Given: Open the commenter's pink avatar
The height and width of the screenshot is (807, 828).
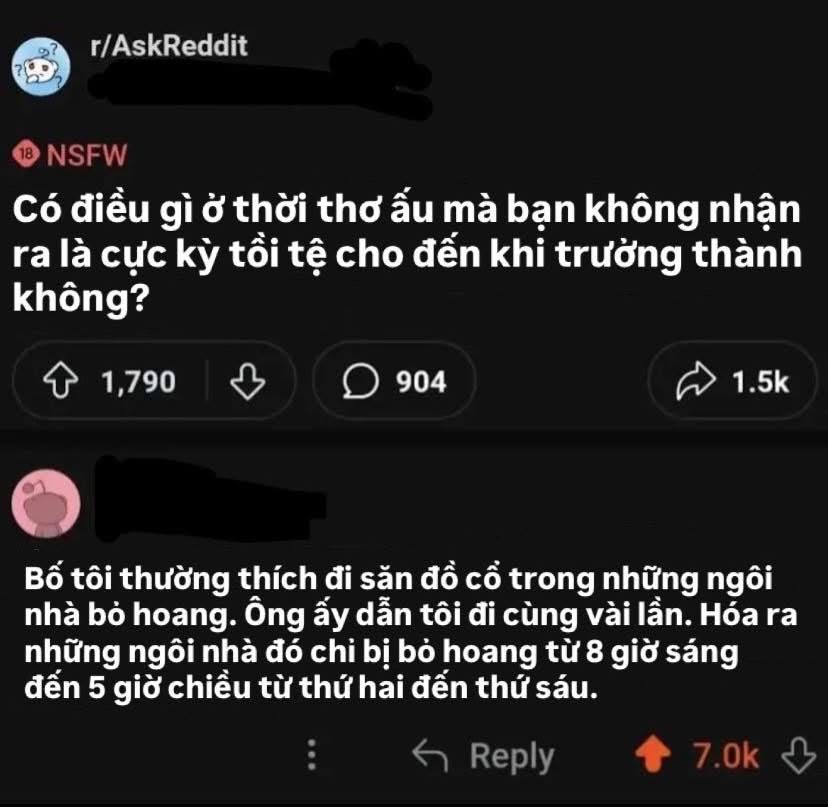Looking at the screenshot, I should click(46, 503).
